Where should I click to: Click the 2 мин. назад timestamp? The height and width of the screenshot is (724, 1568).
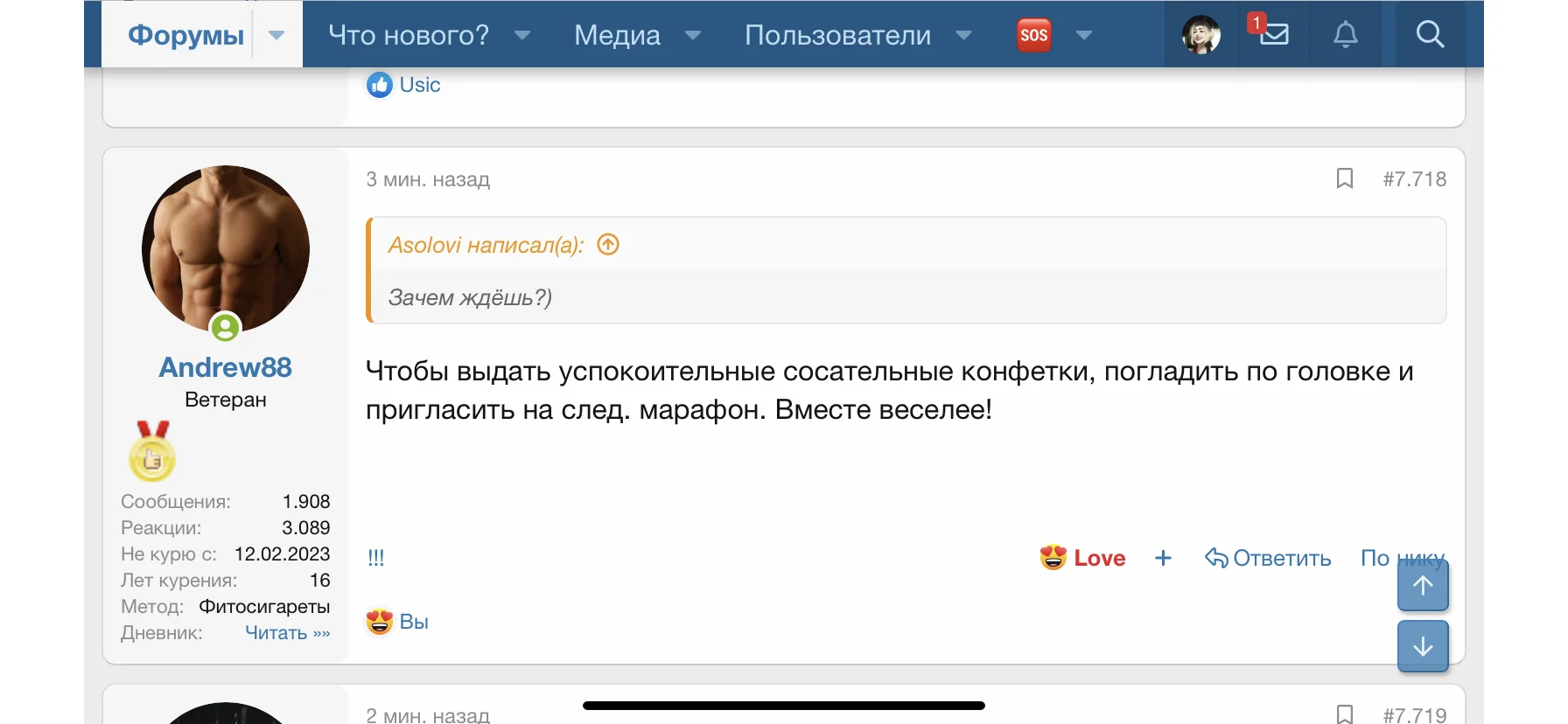click(428, 715)
